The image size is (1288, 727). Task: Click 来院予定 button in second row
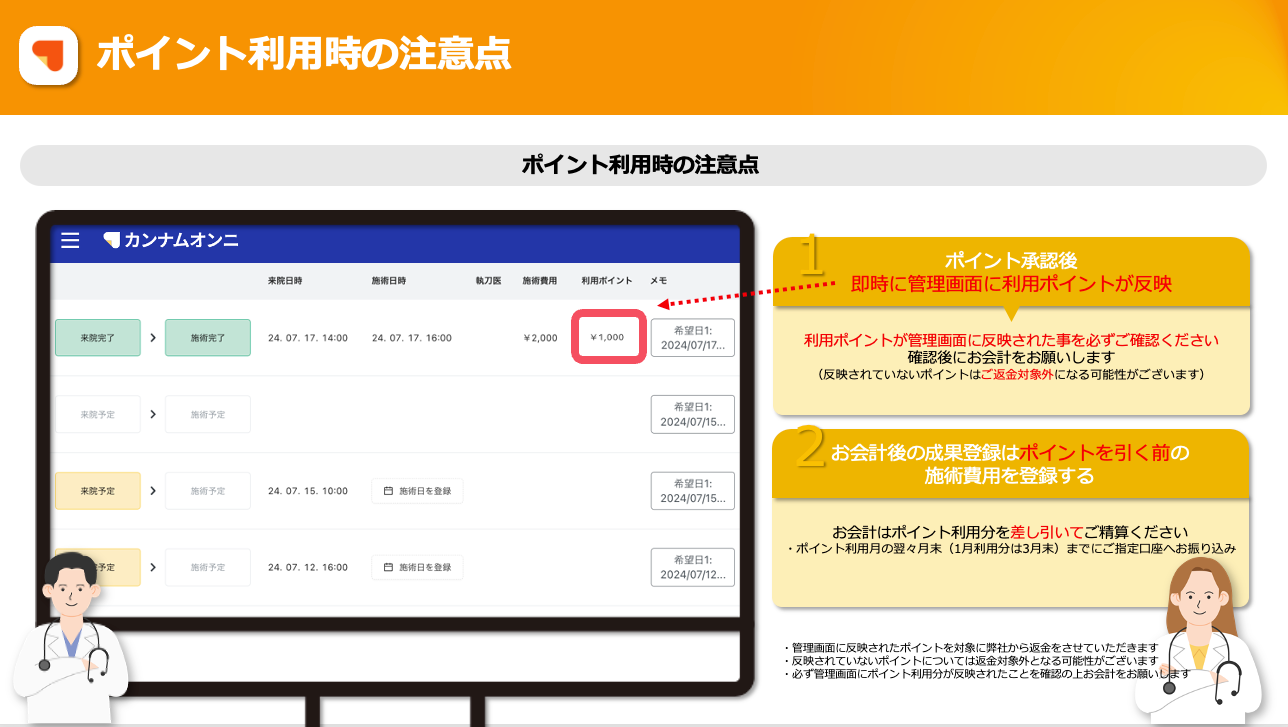pyautogui.click(x=98, y=414)
